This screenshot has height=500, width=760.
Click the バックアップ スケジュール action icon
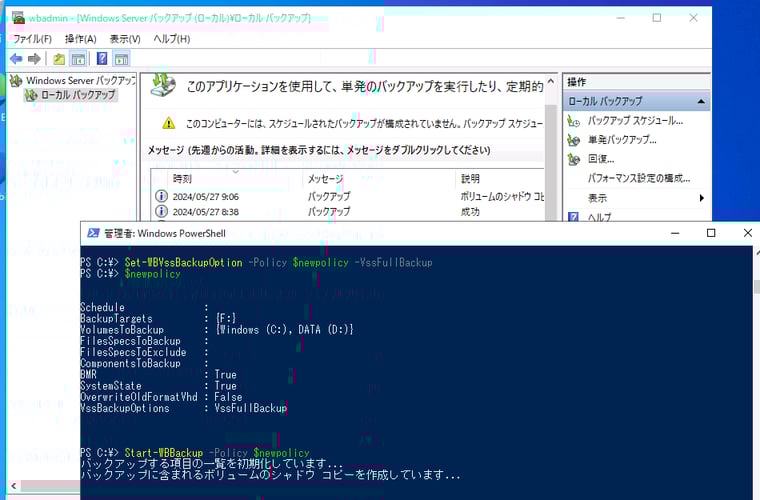[x=573, y=121]
